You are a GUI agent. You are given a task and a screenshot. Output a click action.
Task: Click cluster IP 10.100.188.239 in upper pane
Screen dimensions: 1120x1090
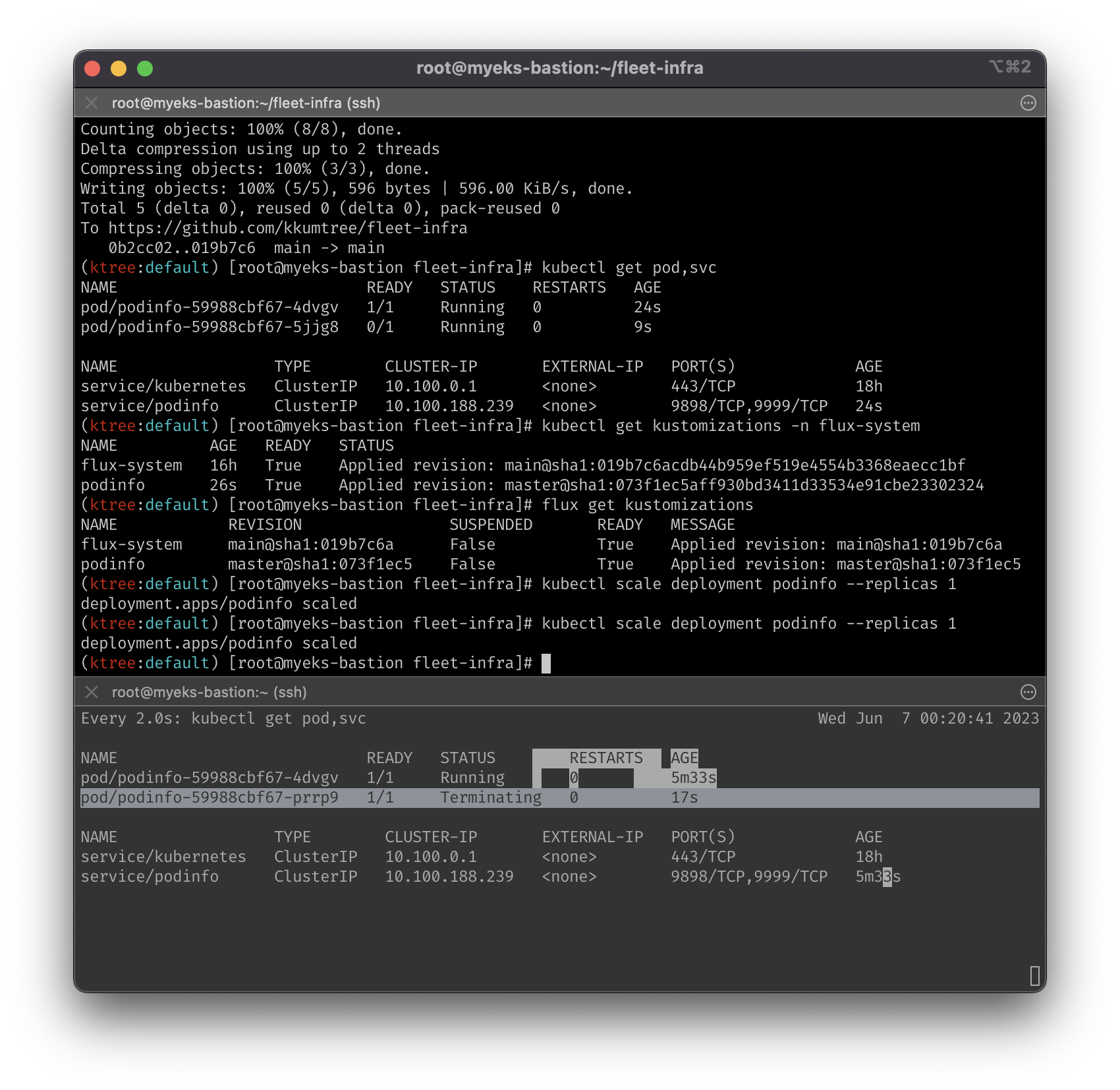pos(449,406)
